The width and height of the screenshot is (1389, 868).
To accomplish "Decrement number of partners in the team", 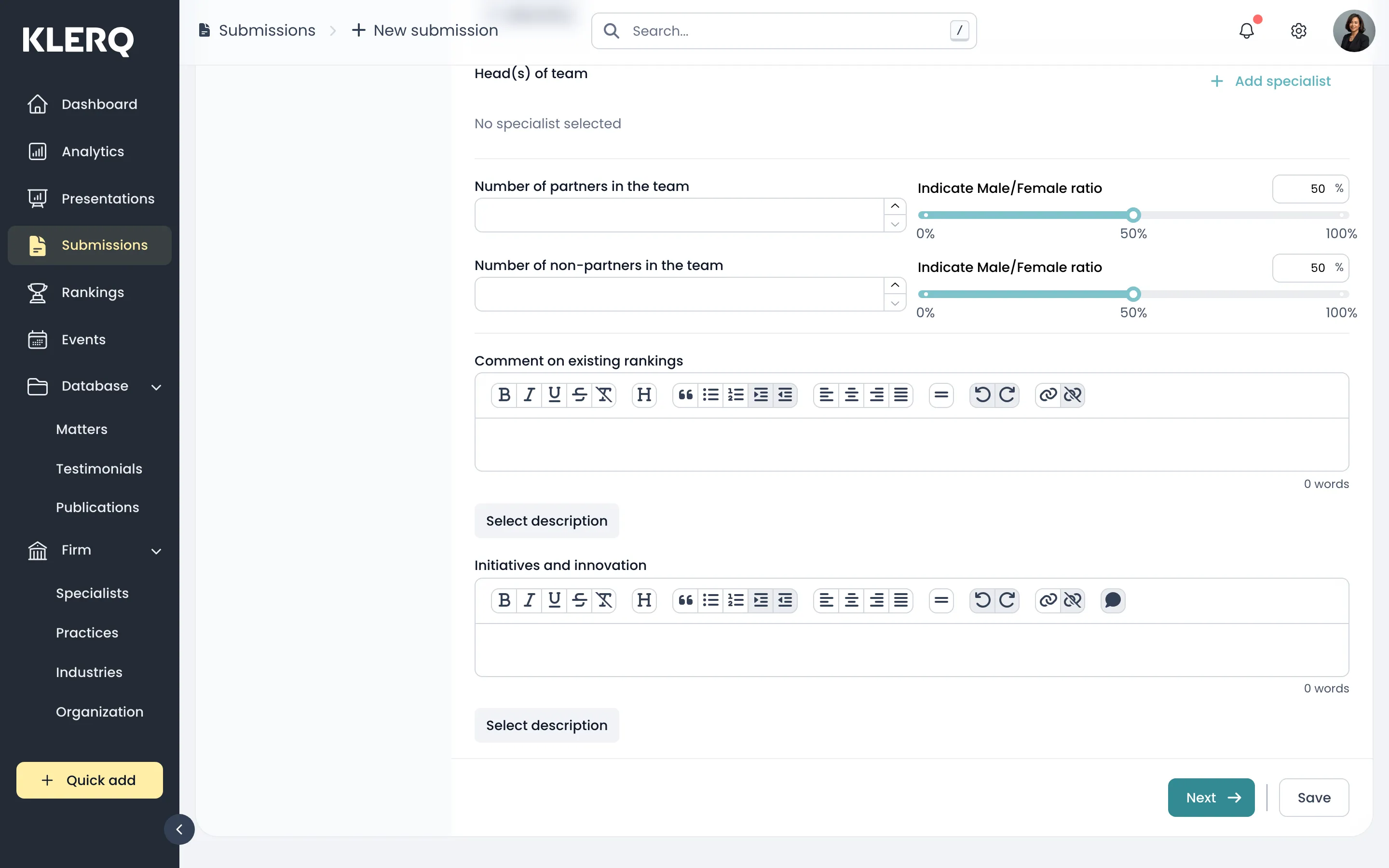I will tap(895, 224).
